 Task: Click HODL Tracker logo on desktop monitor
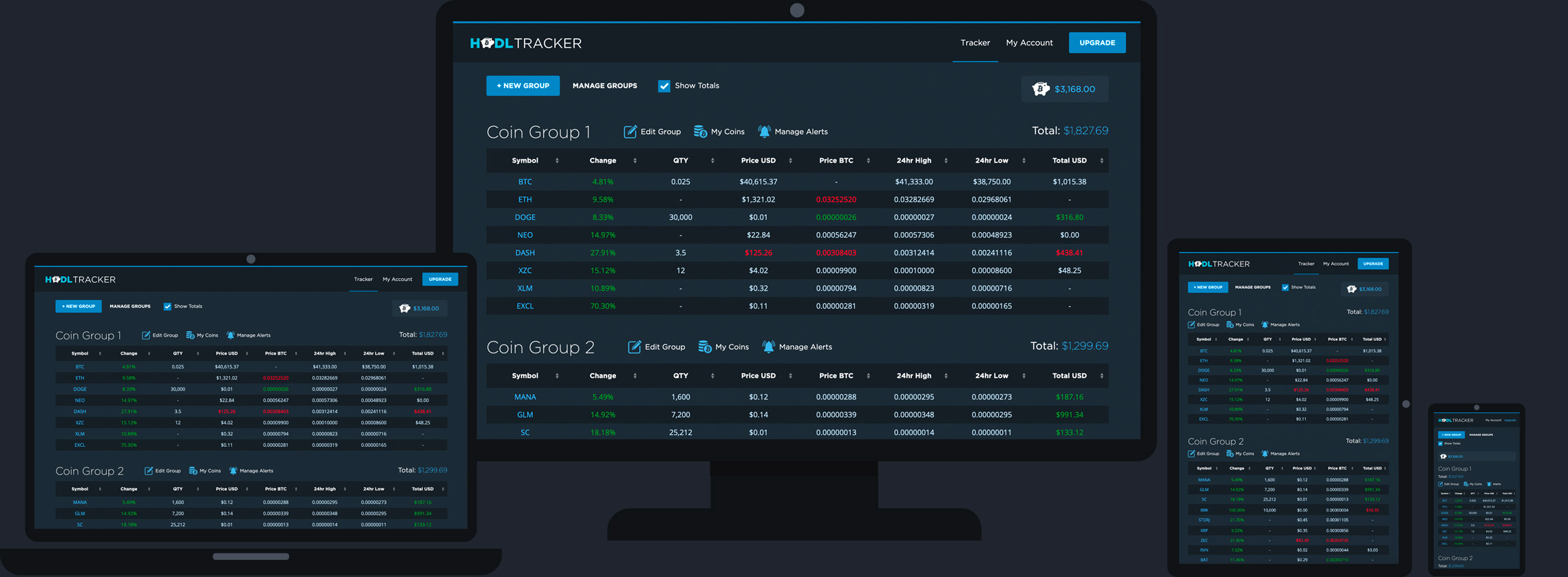coord(526,43)
